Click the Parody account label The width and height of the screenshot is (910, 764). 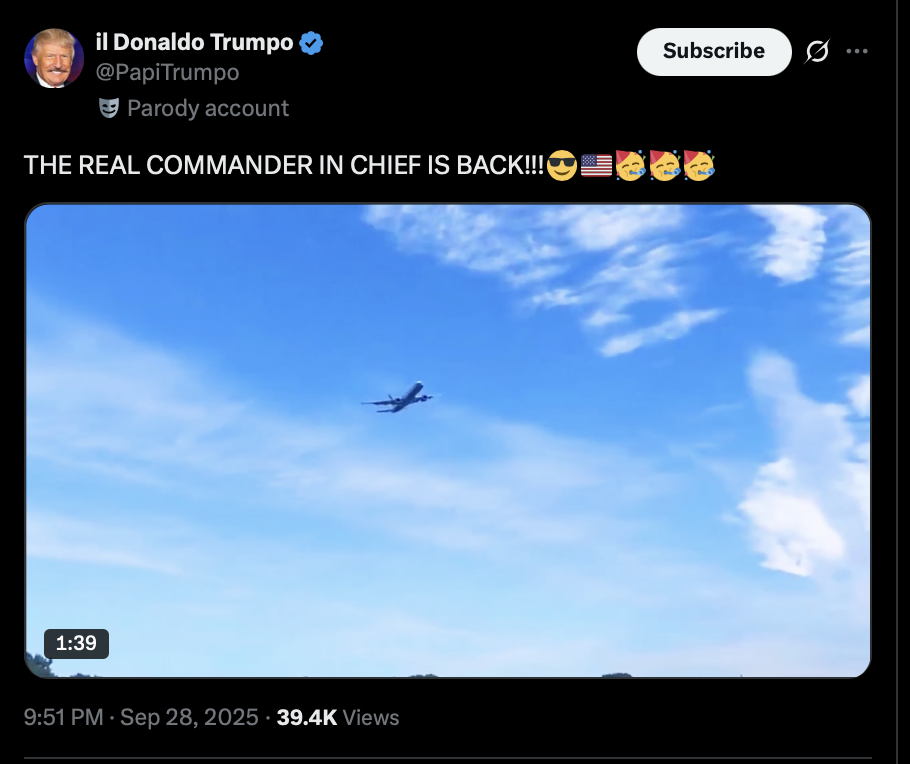point(208,109)
